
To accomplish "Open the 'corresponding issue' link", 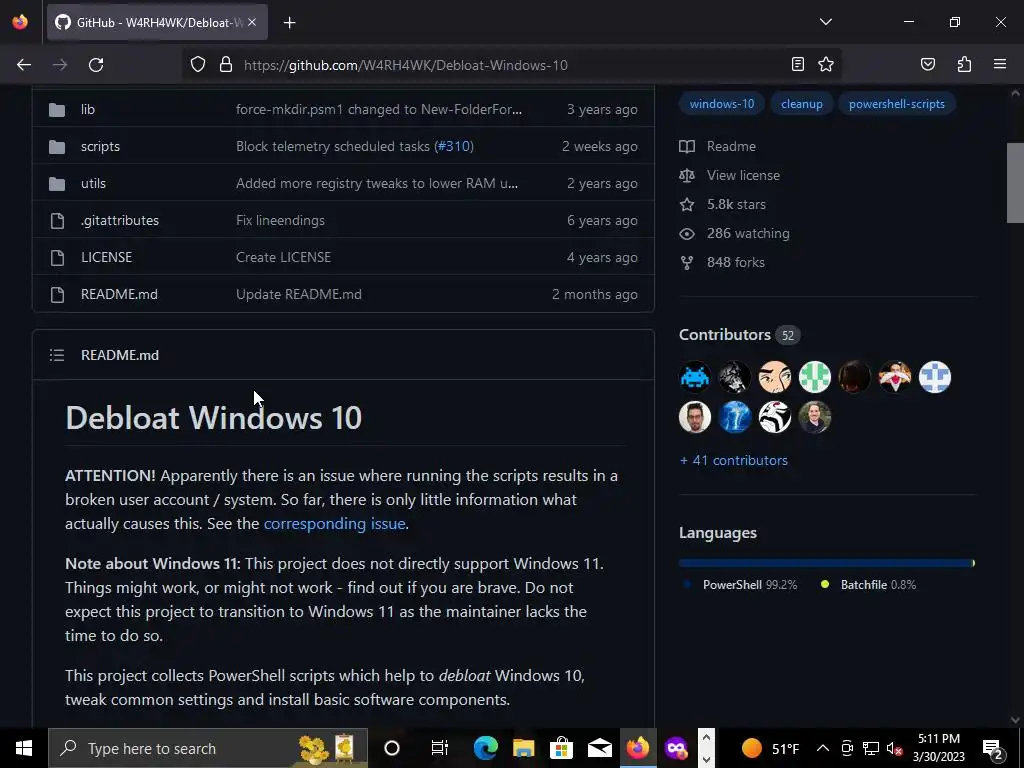I will [x=334, y=524].
